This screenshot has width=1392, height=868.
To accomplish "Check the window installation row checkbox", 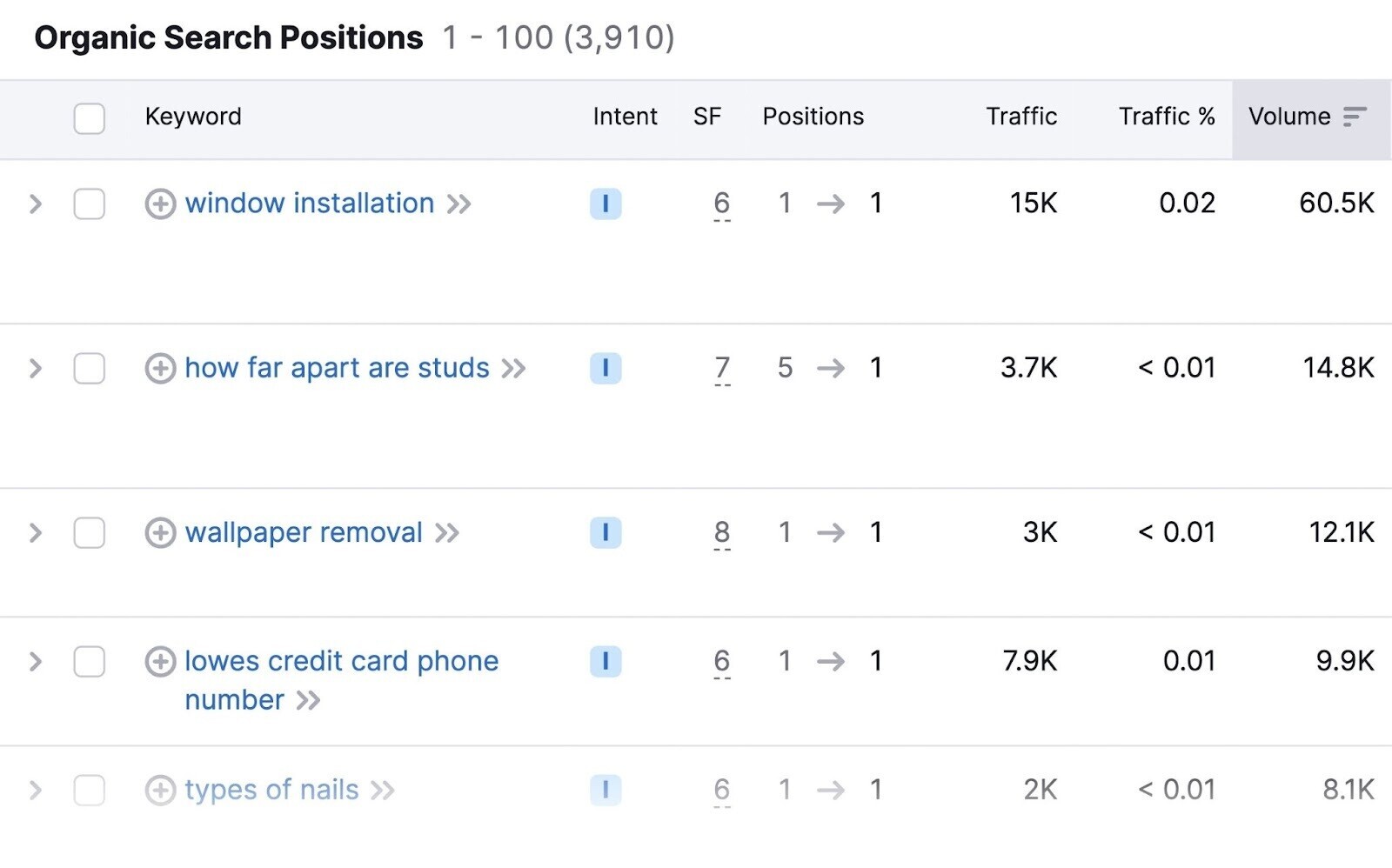I will click(90, 204).
